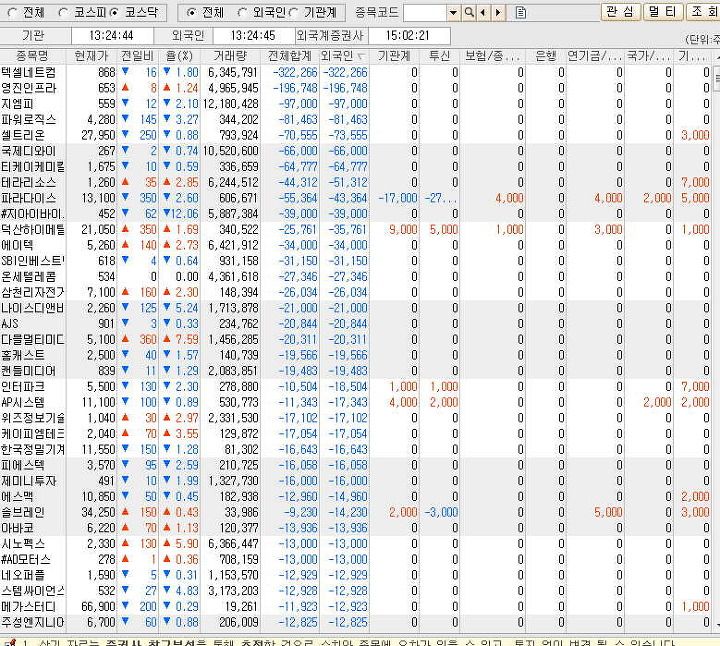Select the 에이텍 stock row

pyautogui.click(x=355, y=245)
